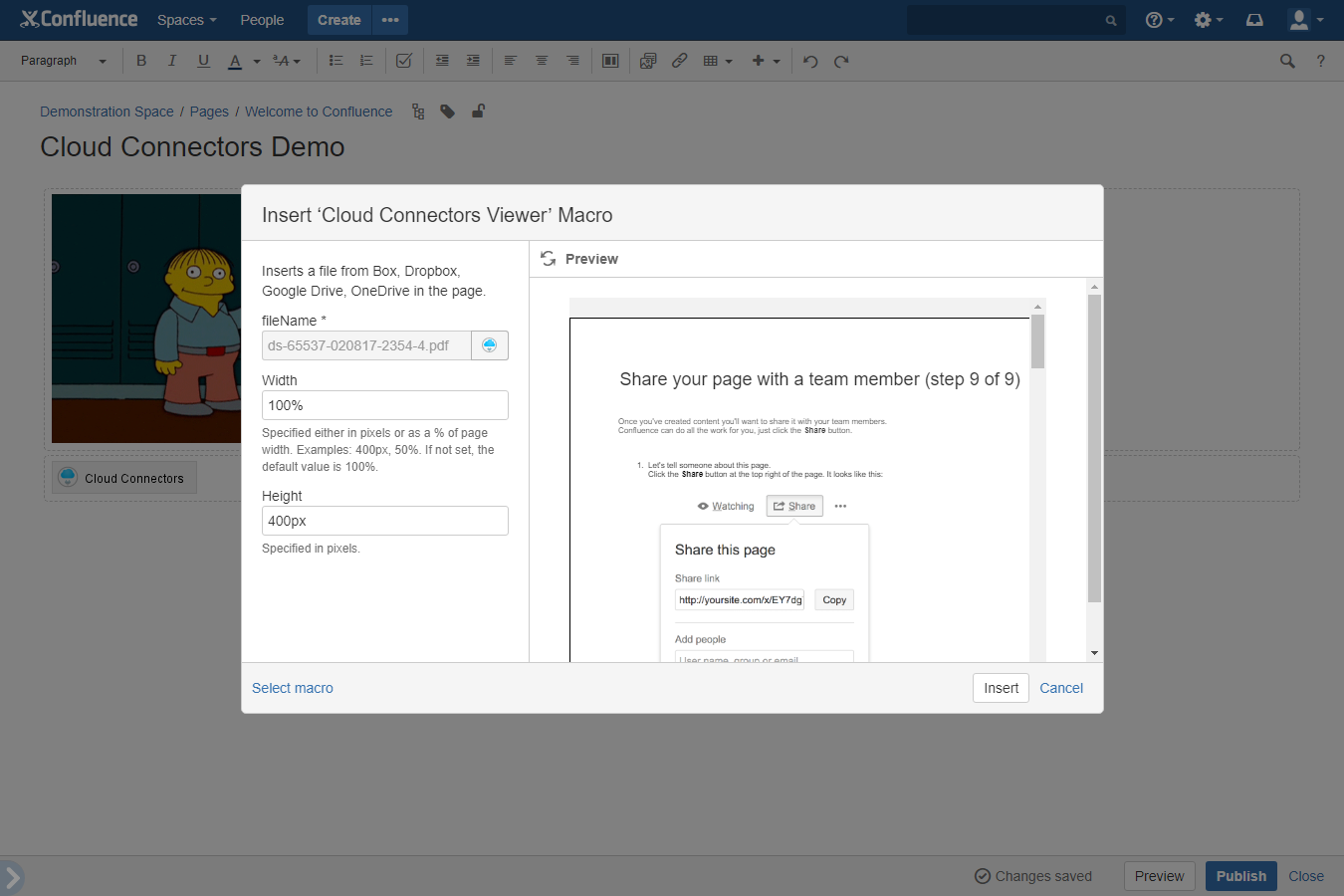The image size is (1344, 896).
Task: Click the top search box
Action: pos(1015,20)
